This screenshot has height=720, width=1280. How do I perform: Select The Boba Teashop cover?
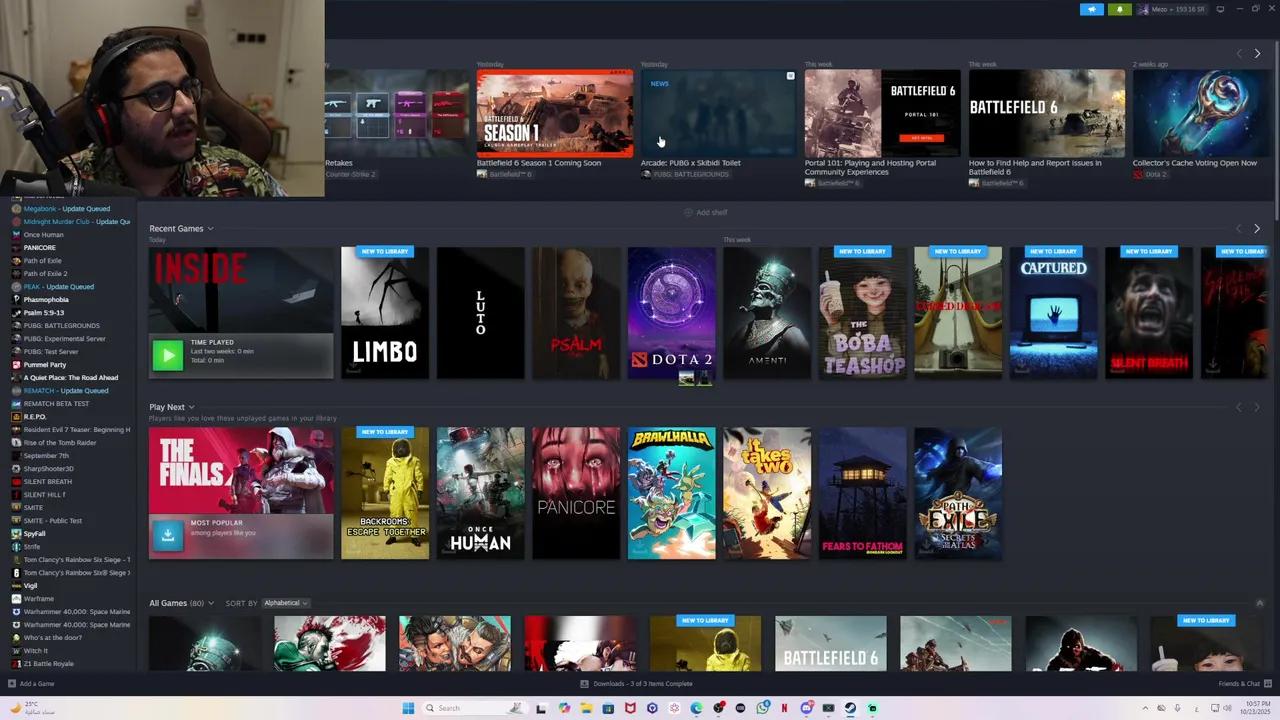[x=863, y=313]
